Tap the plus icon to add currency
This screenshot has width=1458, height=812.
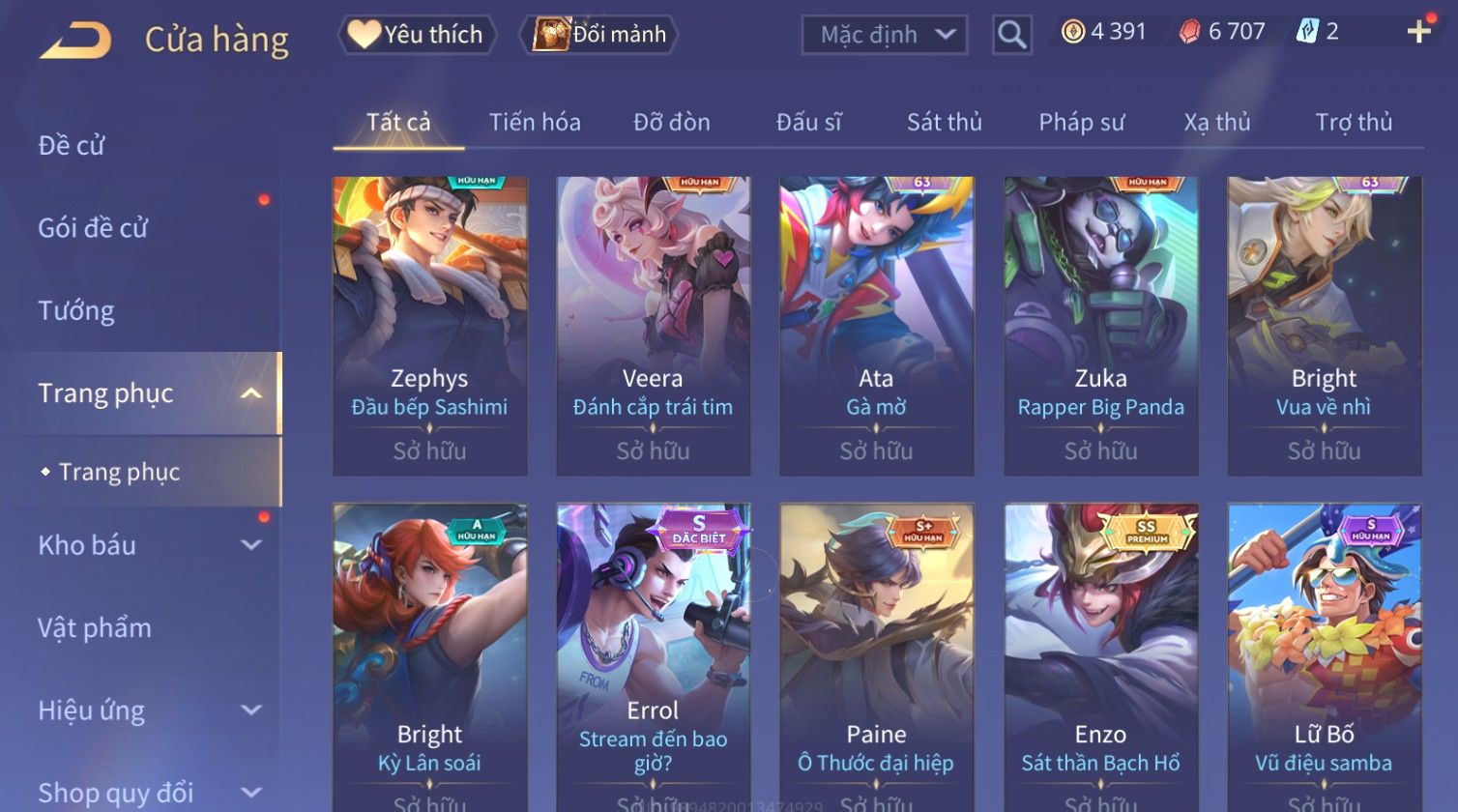(1418, 32)
